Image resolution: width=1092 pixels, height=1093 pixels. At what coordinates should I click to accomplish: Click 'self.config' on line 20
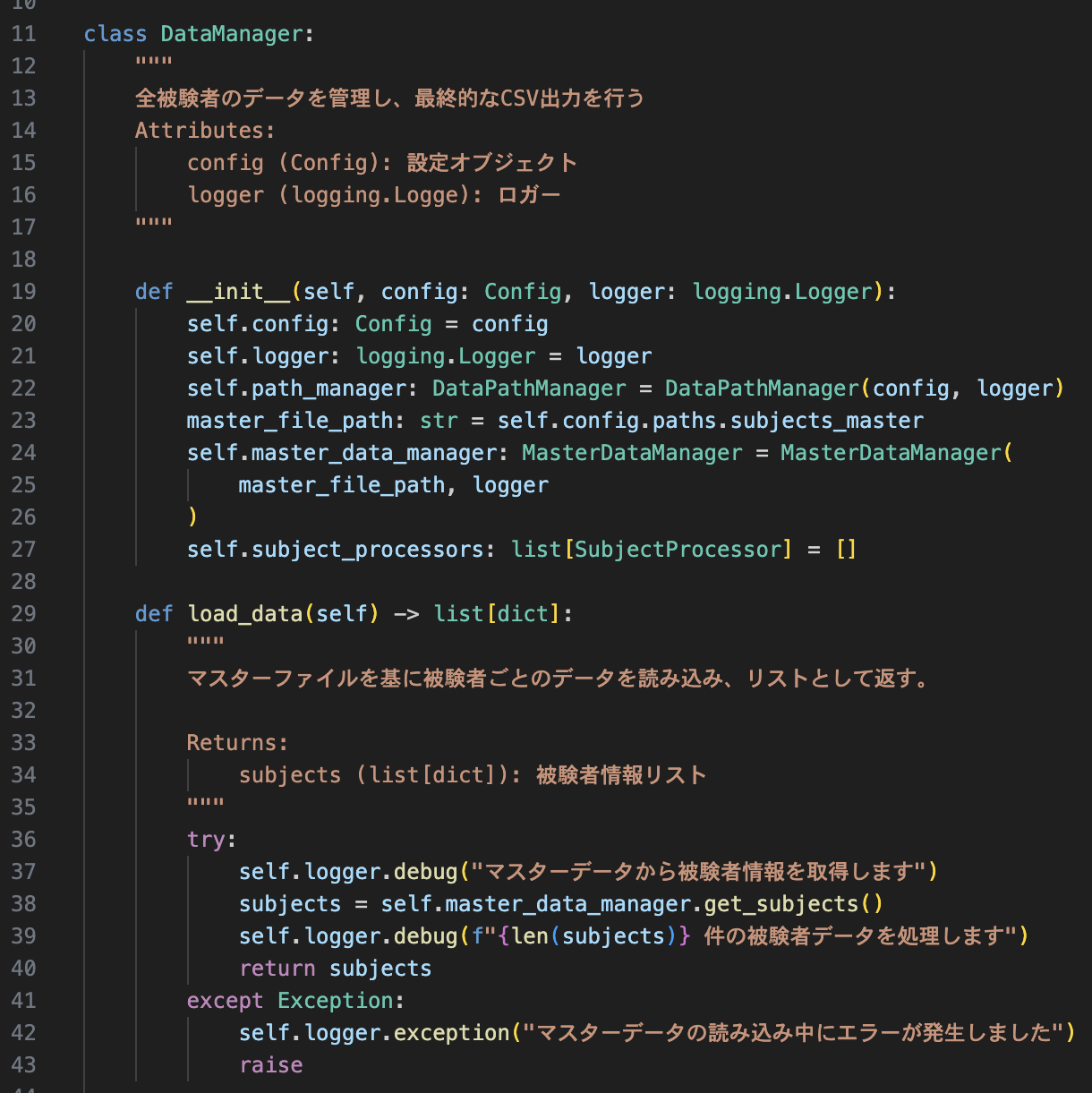coord(258,324)
